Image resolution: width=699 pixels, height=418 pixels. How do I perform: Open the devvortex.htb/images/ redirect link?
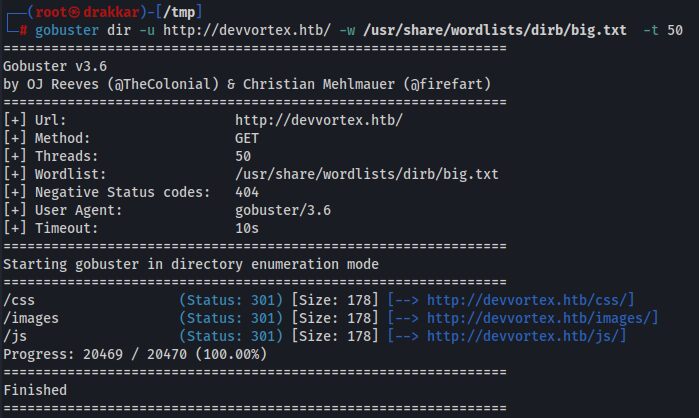click(540, 318)
